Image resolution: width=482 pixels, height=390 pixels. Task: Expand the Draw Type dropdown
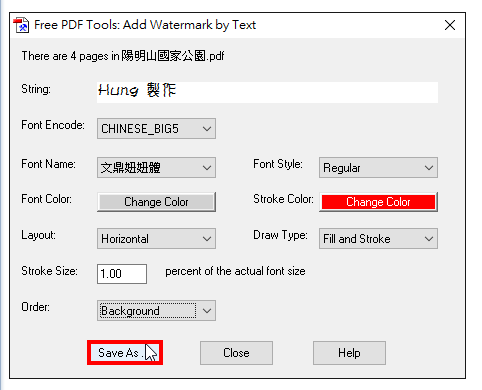coord(378,239)
